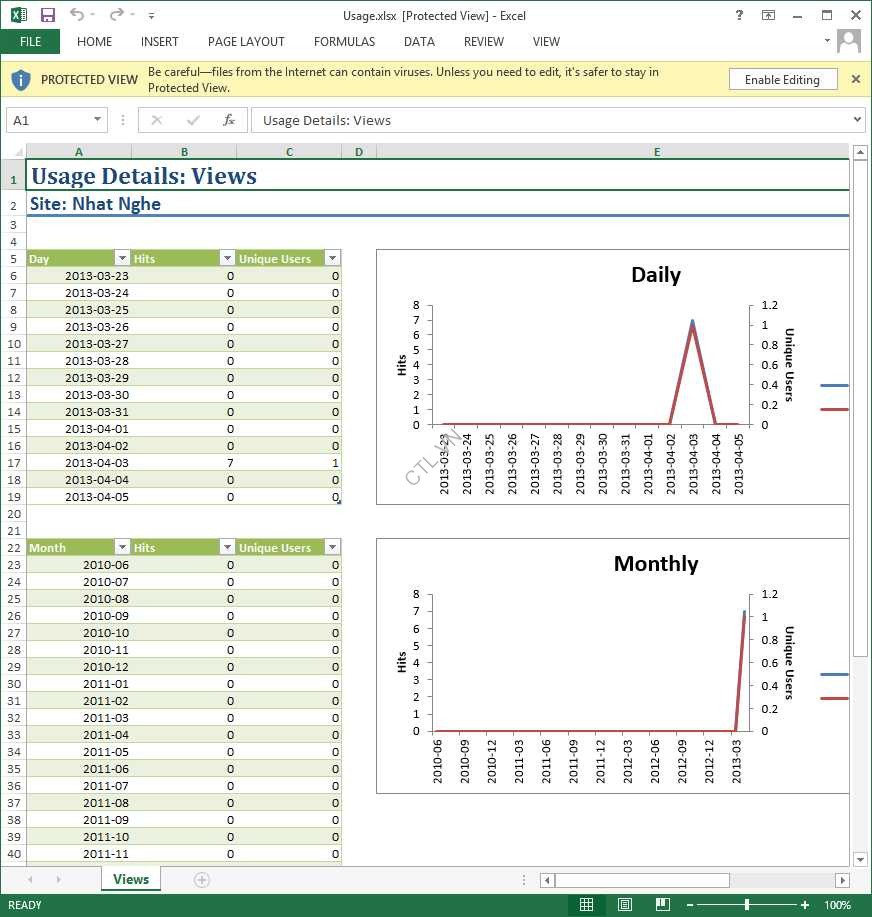Open the Month column filter dropdown
Screen dimensions: 872x917
tap(122, 548)
